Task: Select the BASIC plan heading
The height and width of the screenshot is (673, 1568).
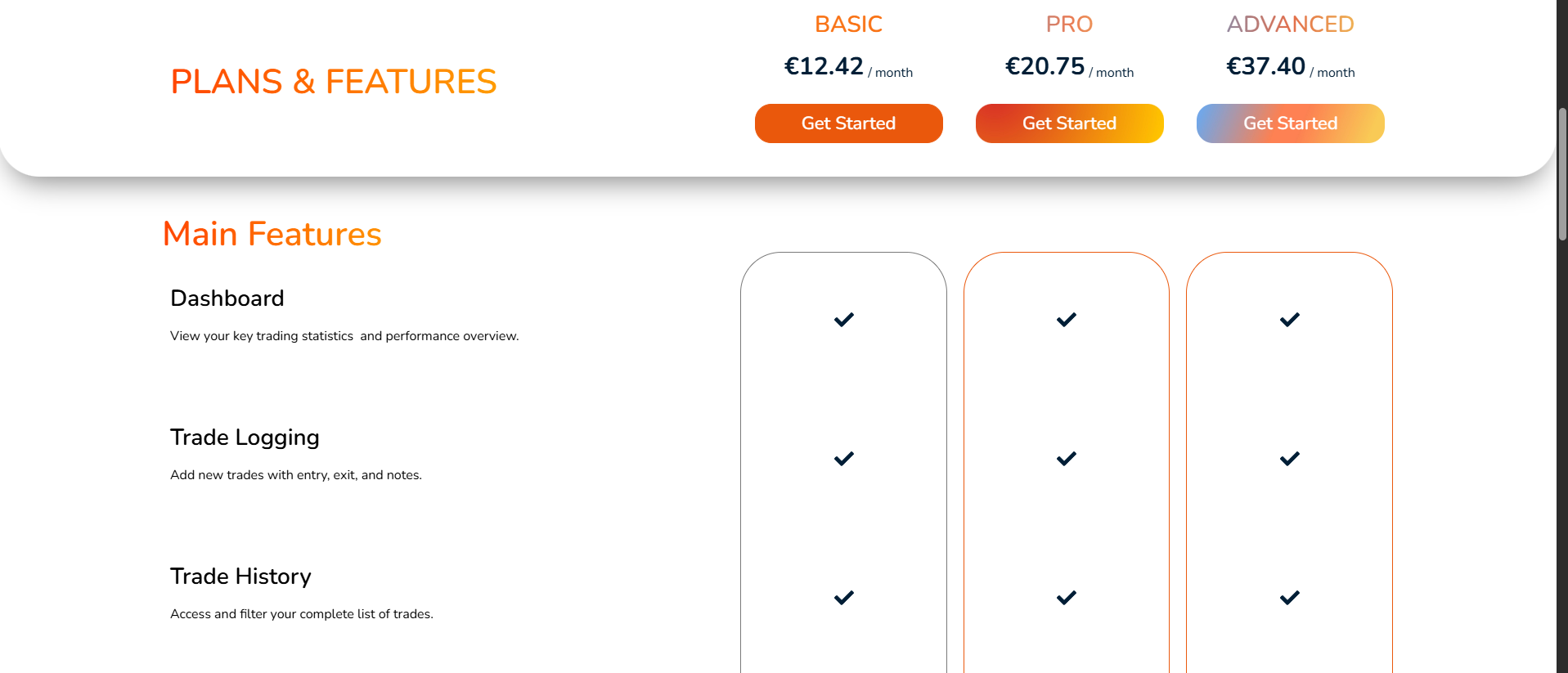Action: point(848,25)
